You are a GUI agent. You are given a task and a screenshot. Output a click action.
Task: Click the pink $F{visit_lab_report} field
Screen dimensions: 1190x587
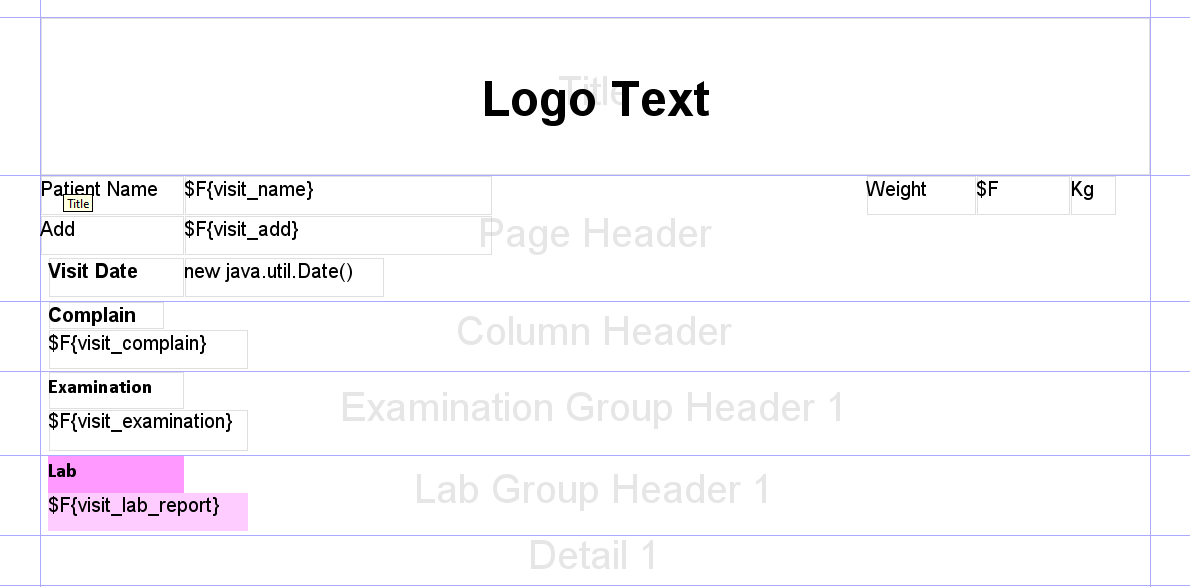pos(134,505)
